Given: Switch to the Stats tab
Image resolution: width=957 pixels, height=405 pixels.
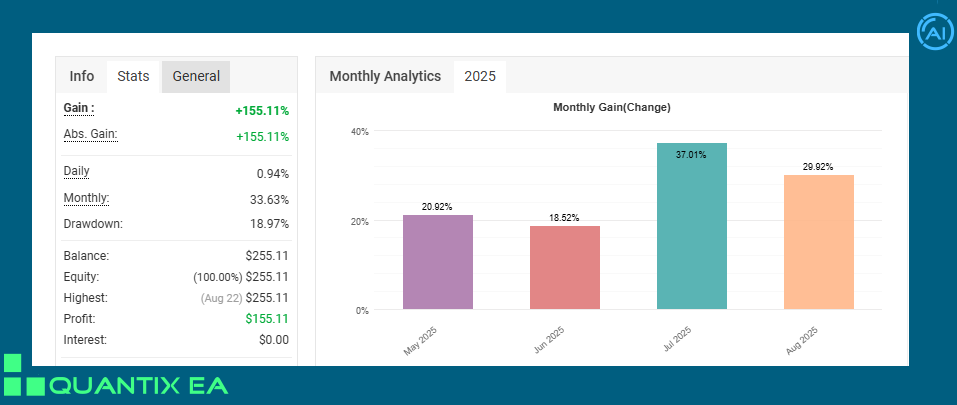Looking at the screenshot, I should [x=133, y=76].
